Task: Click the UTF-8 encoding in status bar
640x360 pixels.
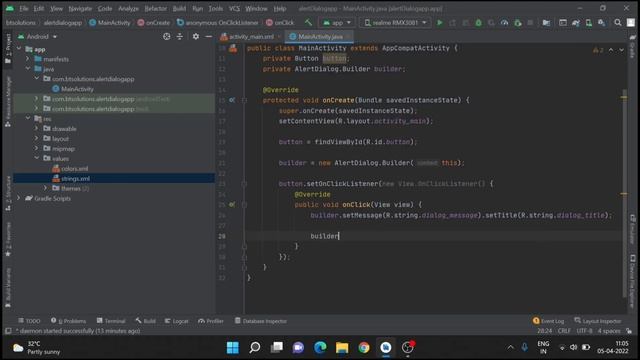Action: [x=584, y=331]
